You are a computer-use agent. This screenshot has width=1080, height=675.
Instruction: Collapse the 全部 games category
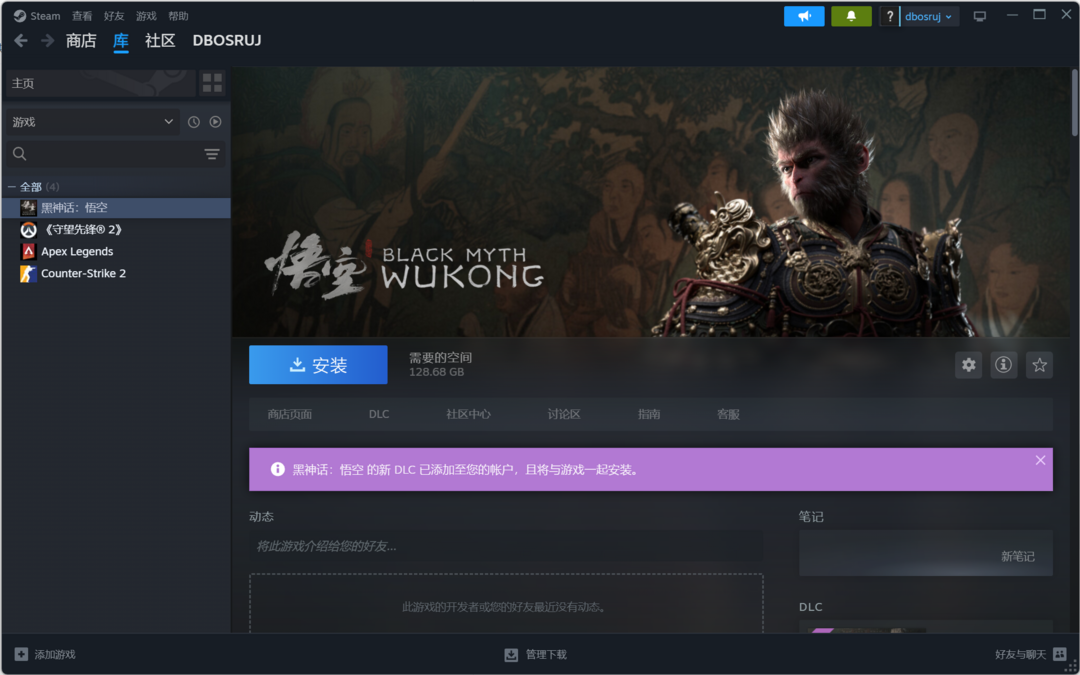(x=12, y=187)
